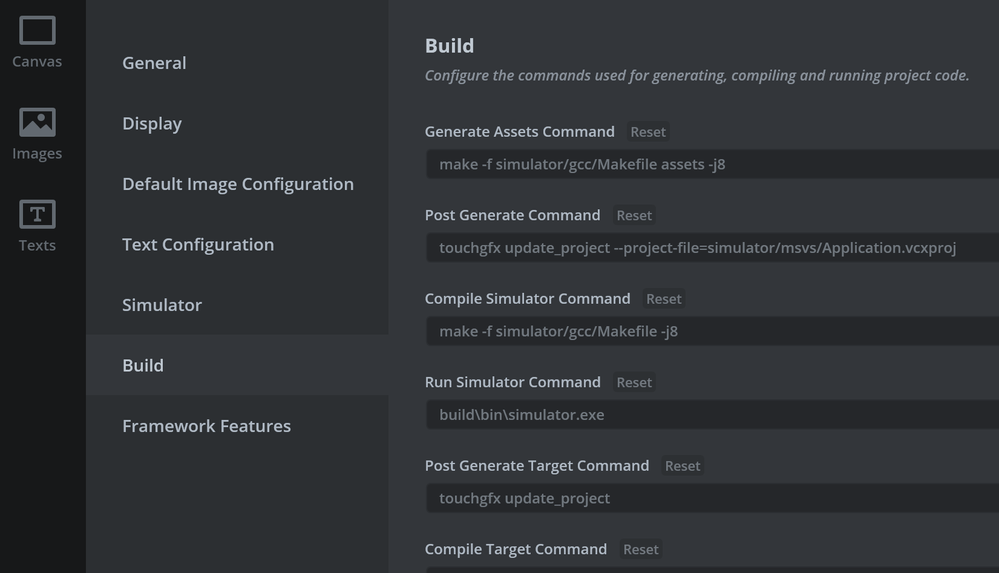999x573 pixels.
Task: Click the Post Generate Command label
Action: tap(513, 215)
